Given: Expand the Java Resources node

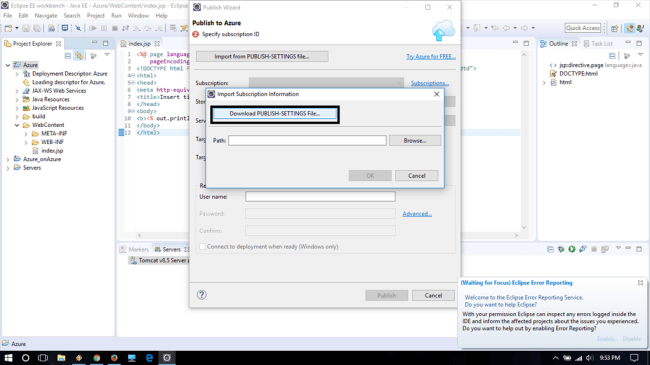Looking at the screenshot, I should (x=17, y=100).
